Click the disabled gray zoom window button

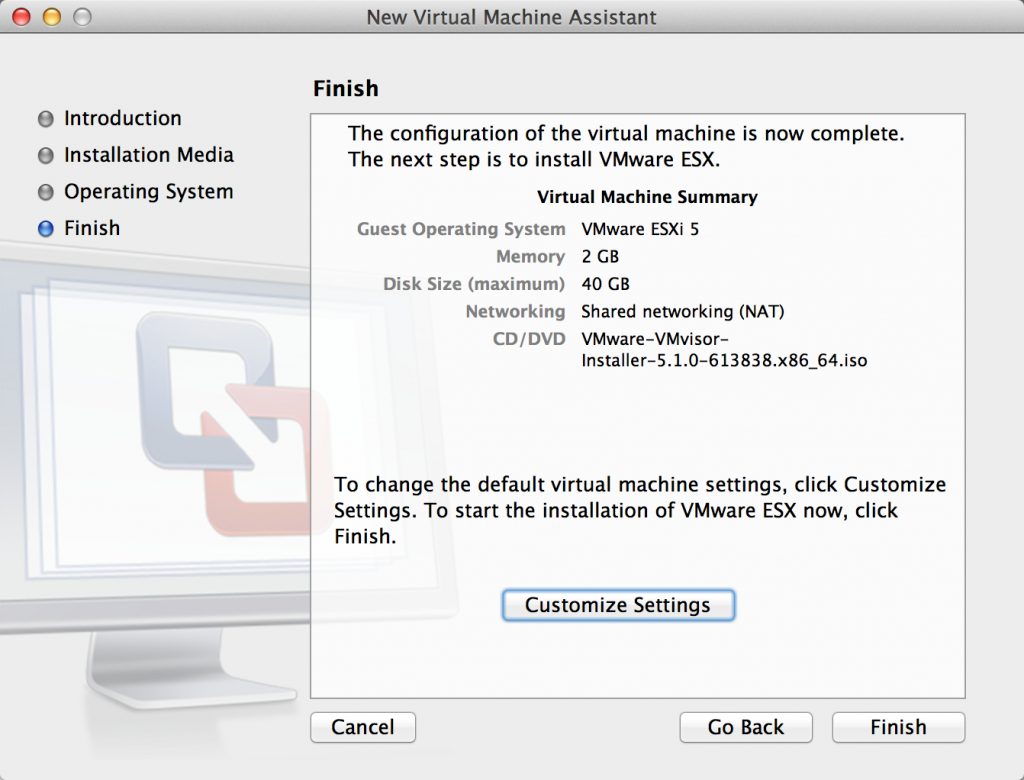coord(82,16)
